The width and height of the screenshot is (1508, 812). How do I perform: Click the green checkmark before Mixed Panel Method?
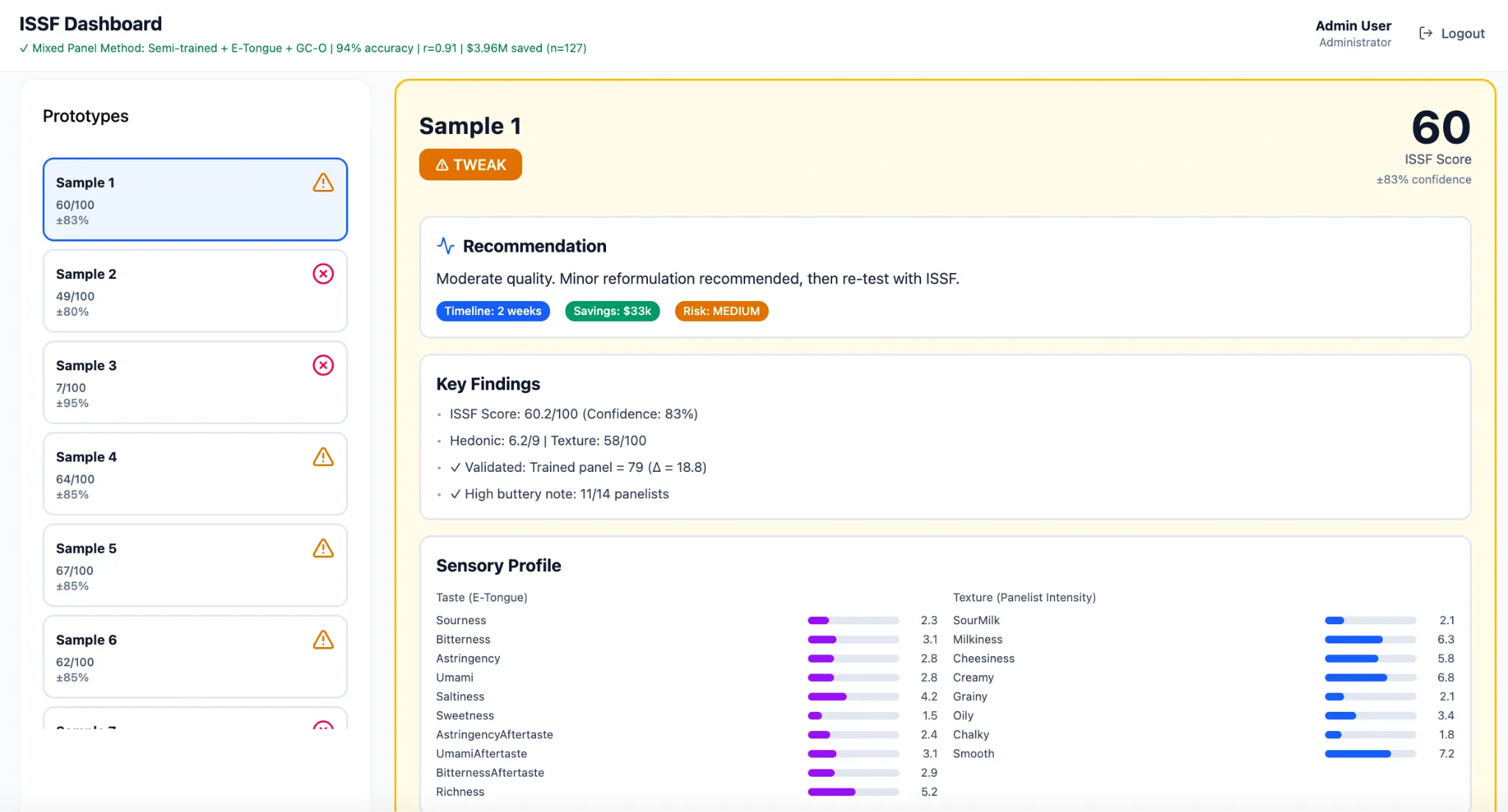(x=24, y=49)
